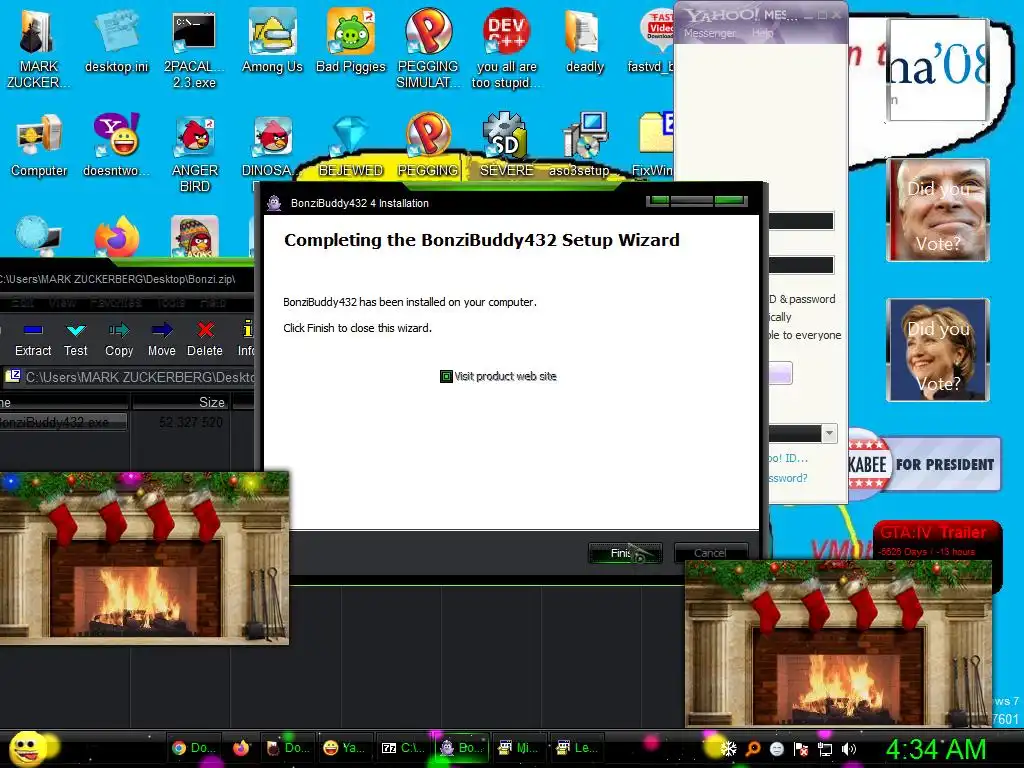This screenshot has height=768, width=1024.
Task: Click the network tray icon
Action: pyautogui.click(x=825, y=749)
